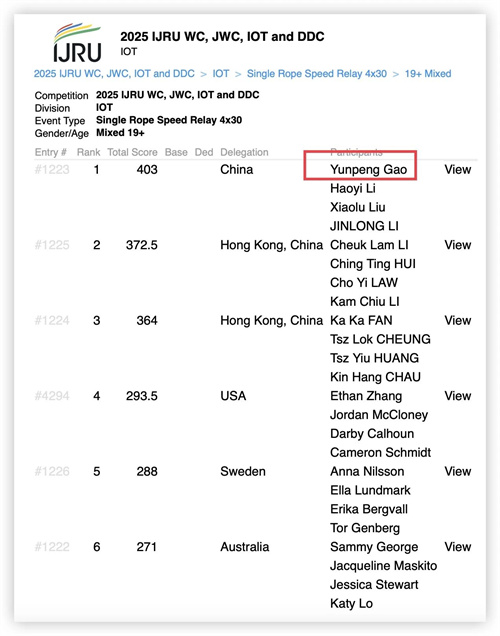Click the IJRU logo
The image size is (500, 636).
[x=77, y=43]
